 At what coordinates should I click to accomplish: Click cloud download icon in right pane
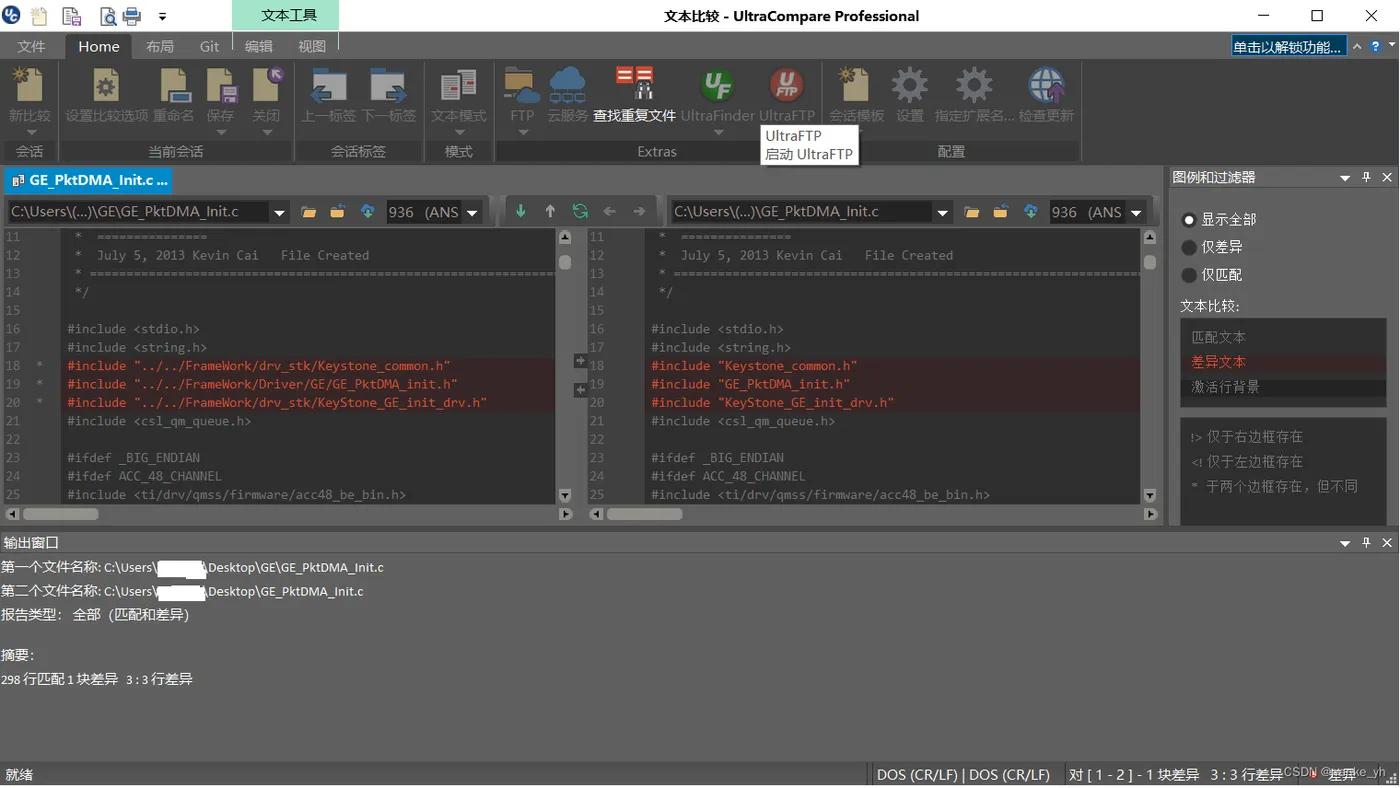[1030, 212]
